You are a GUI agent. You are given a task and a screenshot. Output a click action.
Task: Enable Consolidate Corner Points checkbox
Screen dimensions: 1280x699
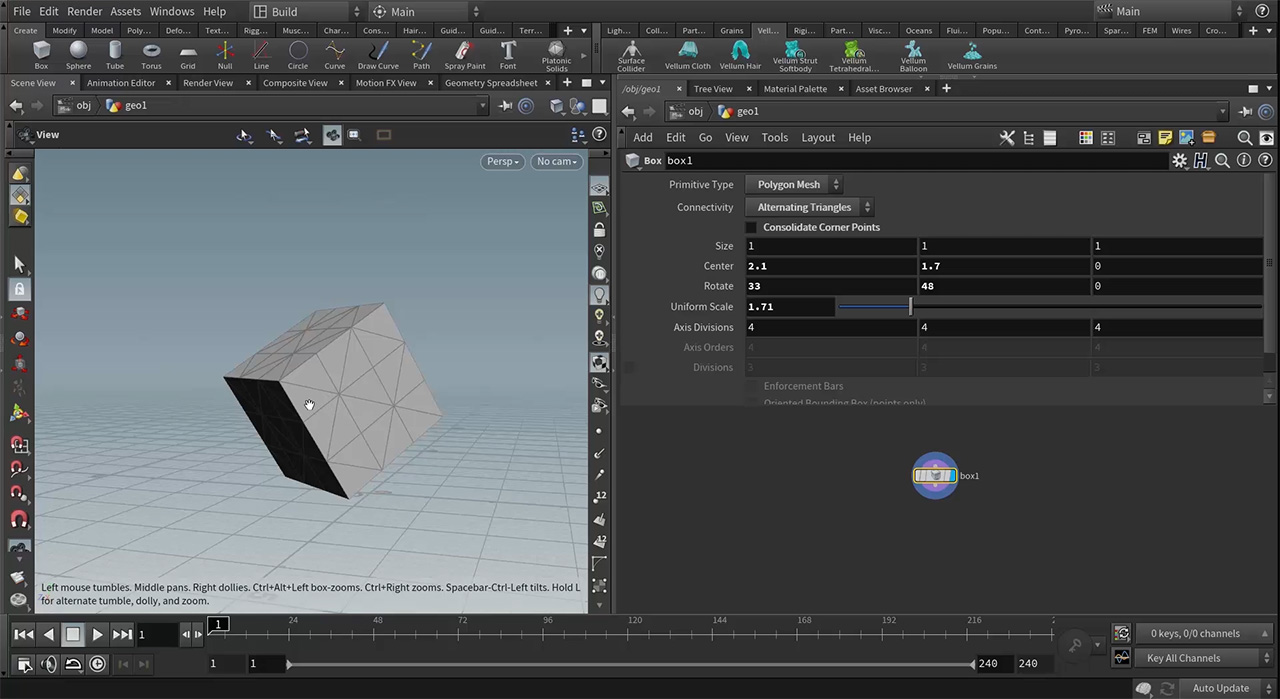751,227
